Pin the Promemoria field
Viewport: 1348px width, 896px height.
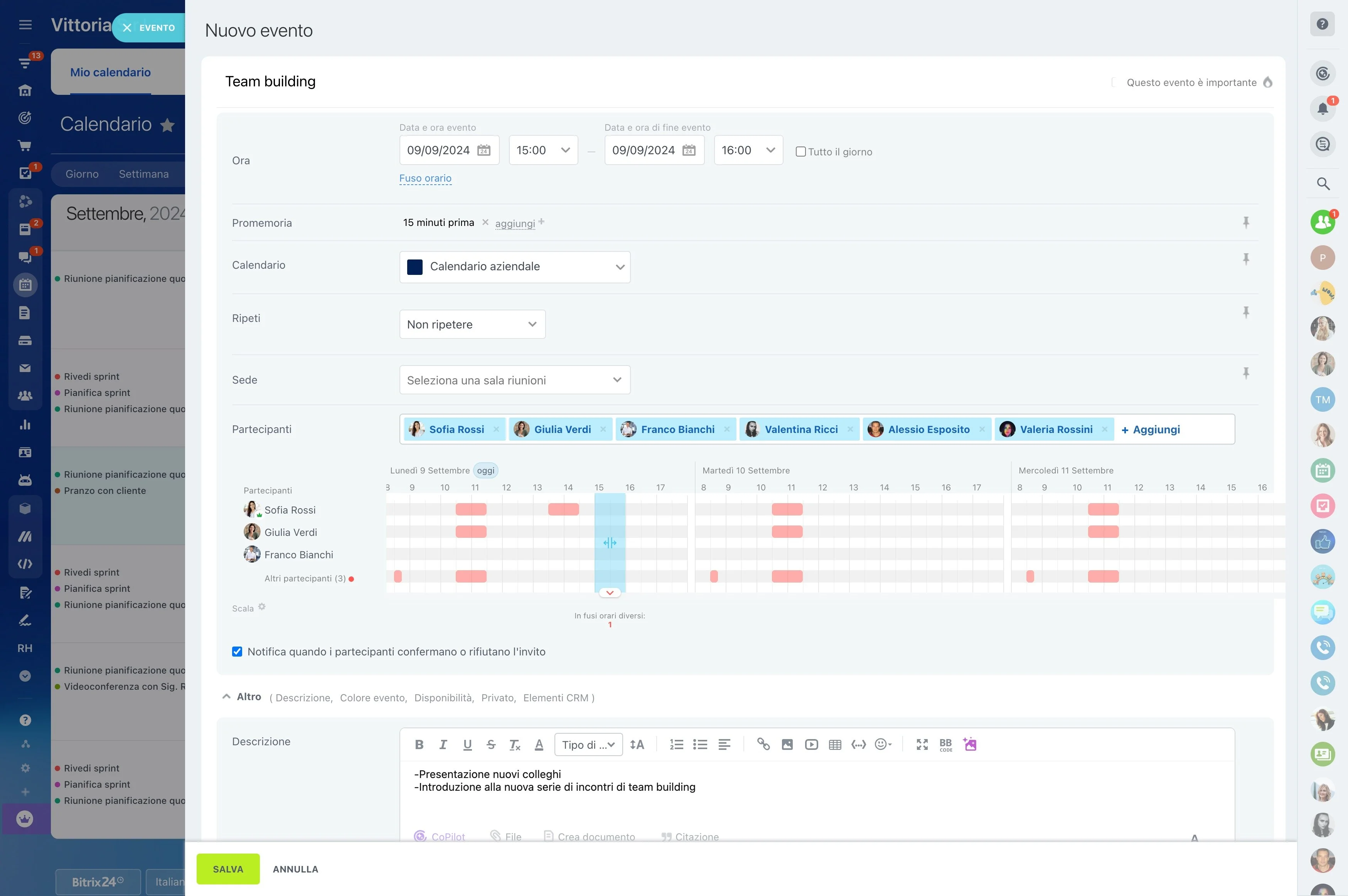coord(1246,222)
